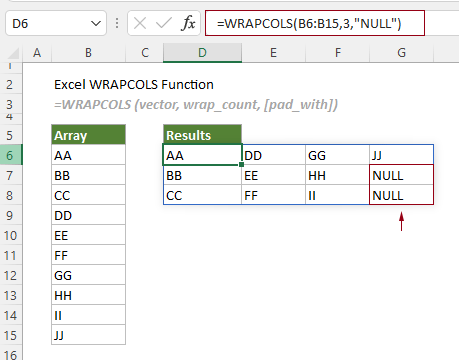Click the Insert Function fx icon
This screenshot has height=360, width=459.
click(x=189, y=24)
